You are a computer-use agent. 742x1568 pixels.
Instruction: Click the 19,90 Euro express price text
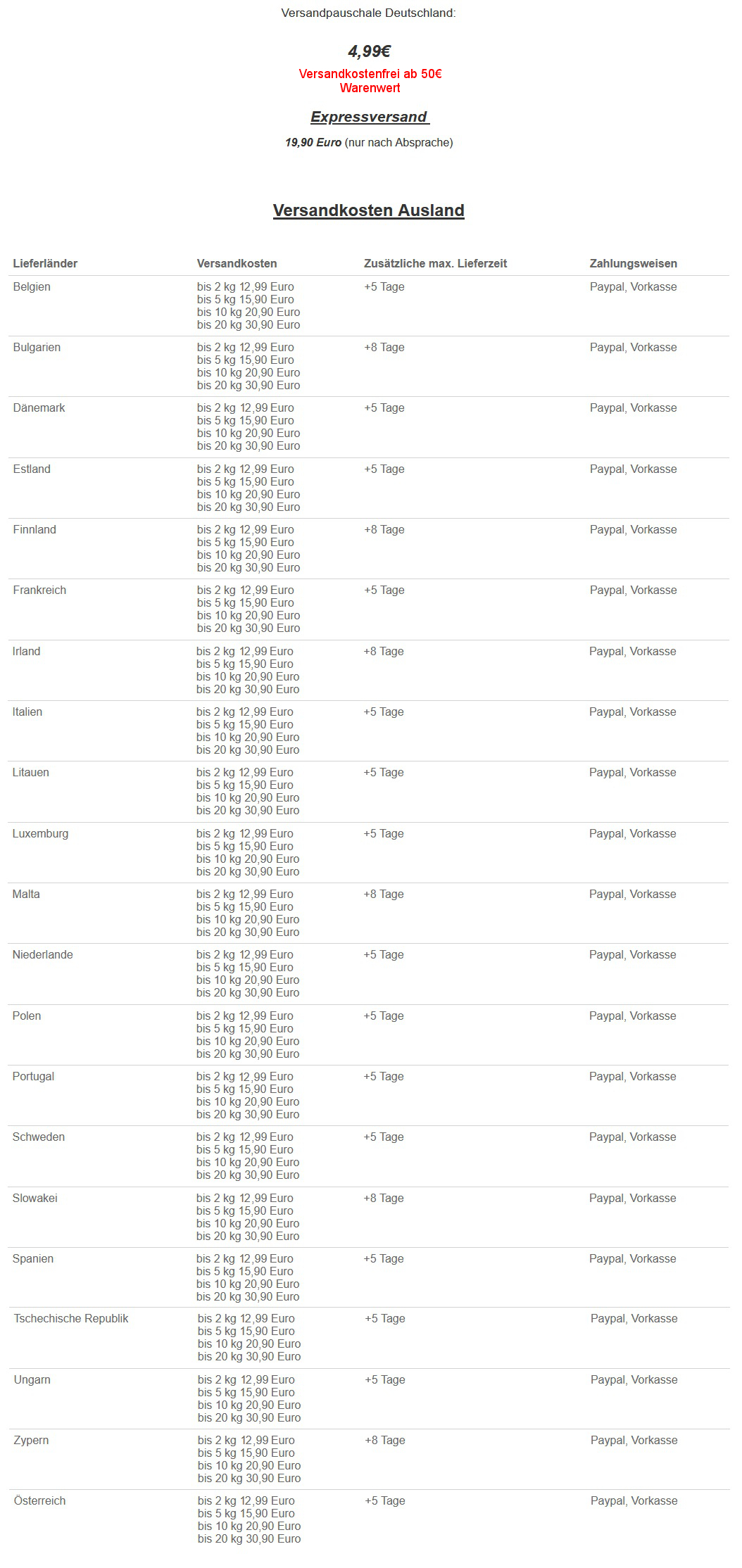click(x=313, y=143)
